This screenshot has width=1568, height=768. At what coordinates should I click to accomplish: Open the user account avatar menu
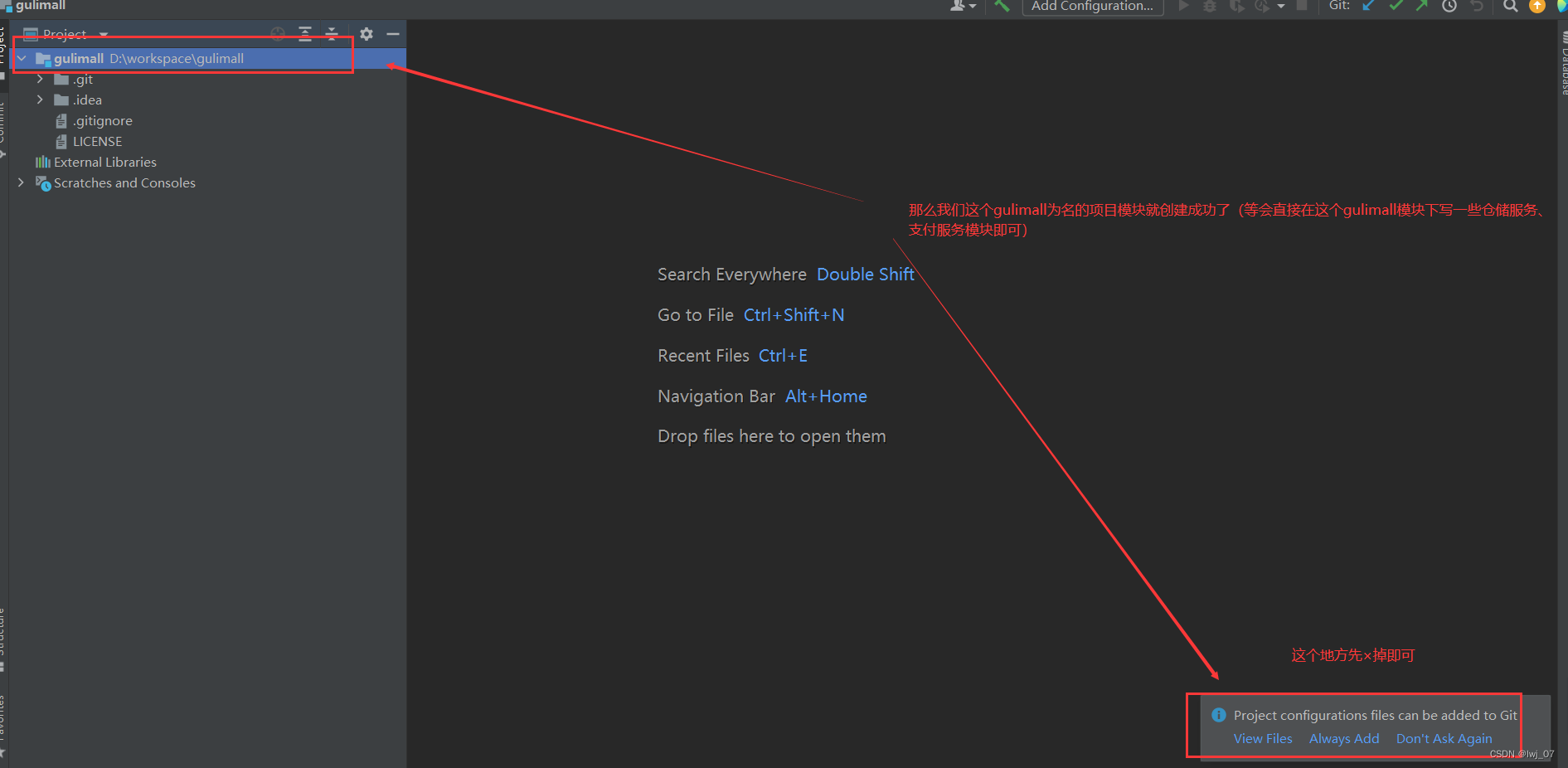963,6
